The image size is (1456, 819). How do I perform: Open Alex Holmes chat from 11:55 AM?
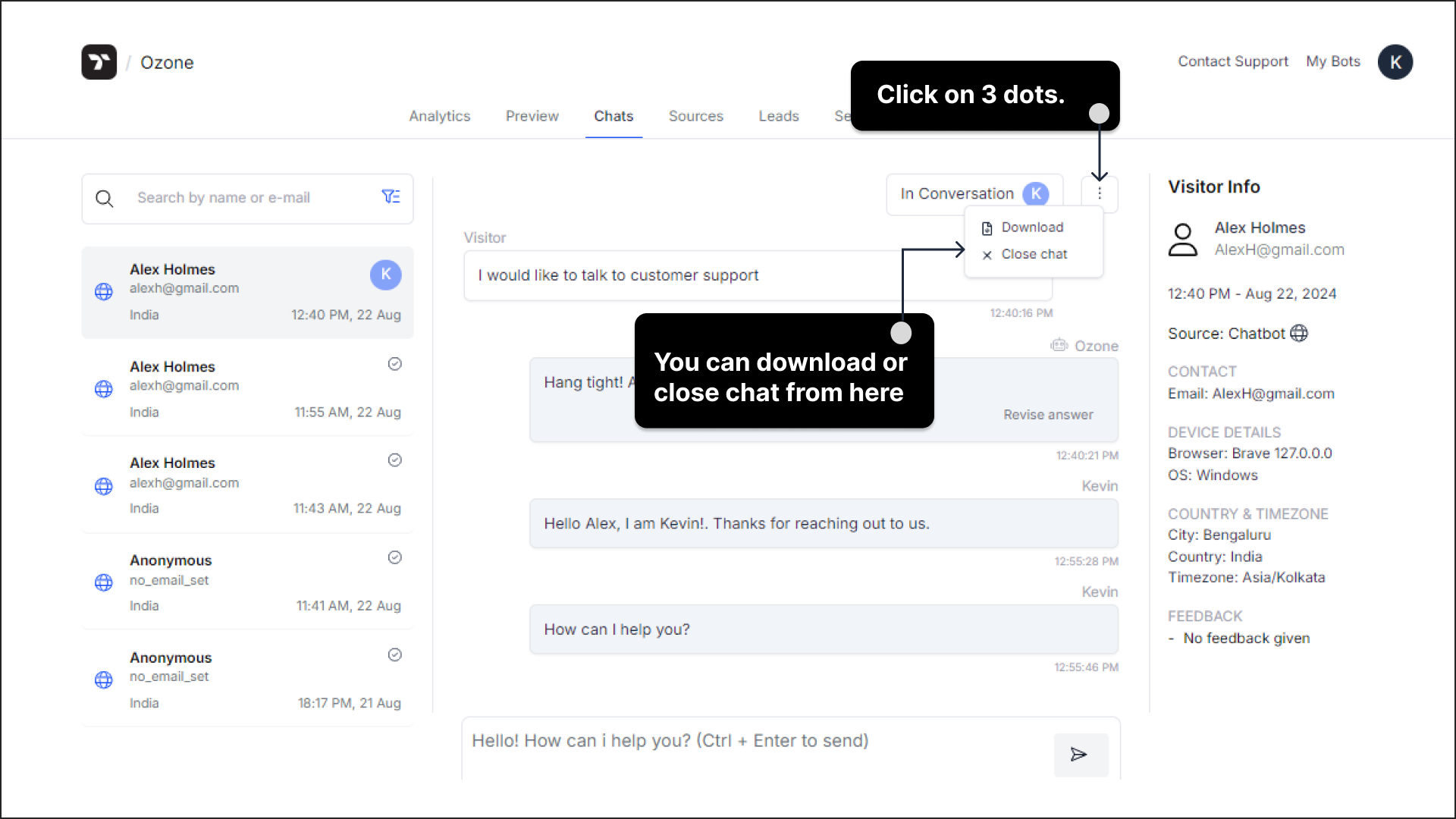[247, 389]
